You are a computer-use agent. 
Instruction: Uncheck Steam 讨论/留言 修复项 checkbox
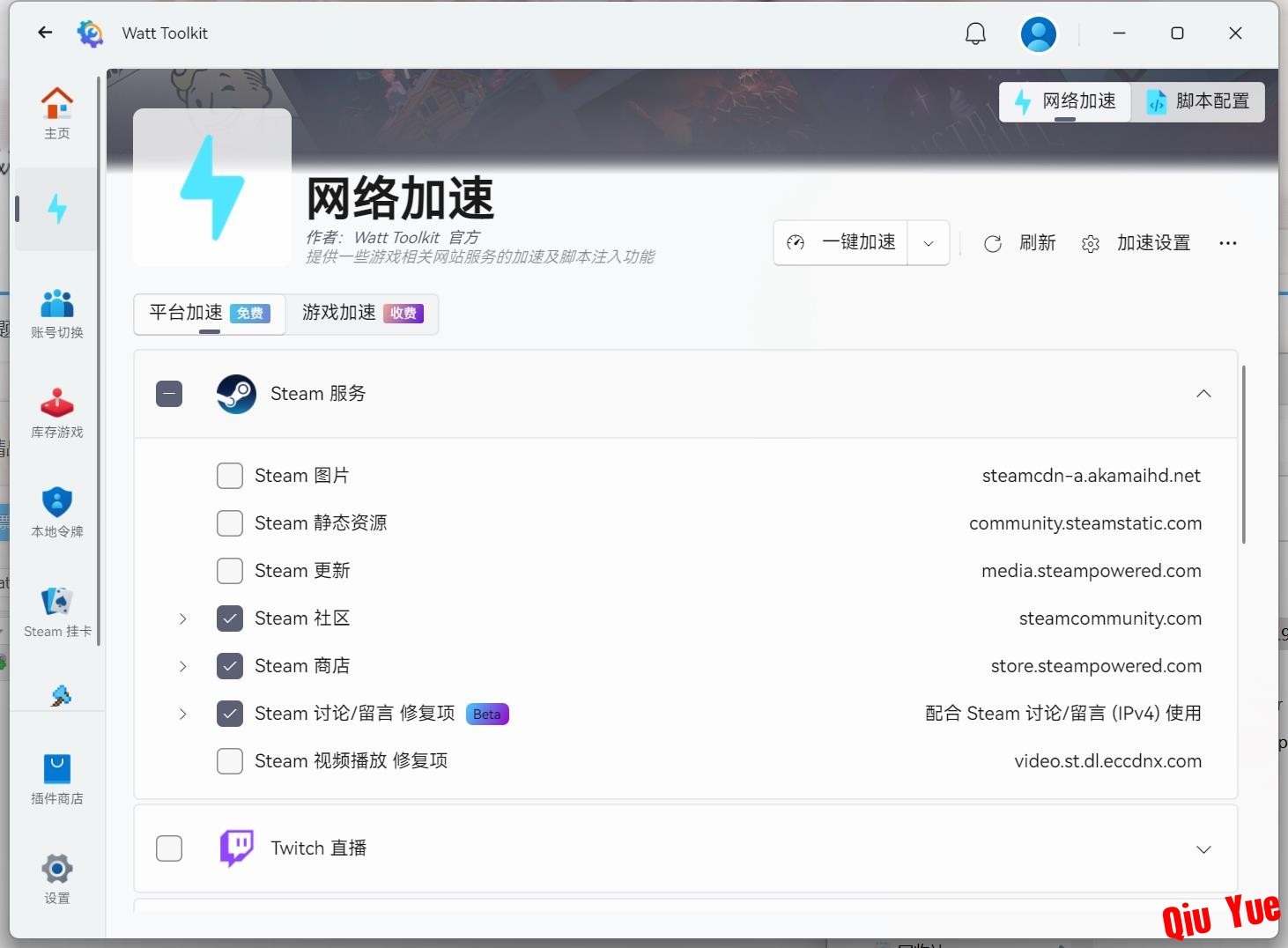[x=230, y=714]
